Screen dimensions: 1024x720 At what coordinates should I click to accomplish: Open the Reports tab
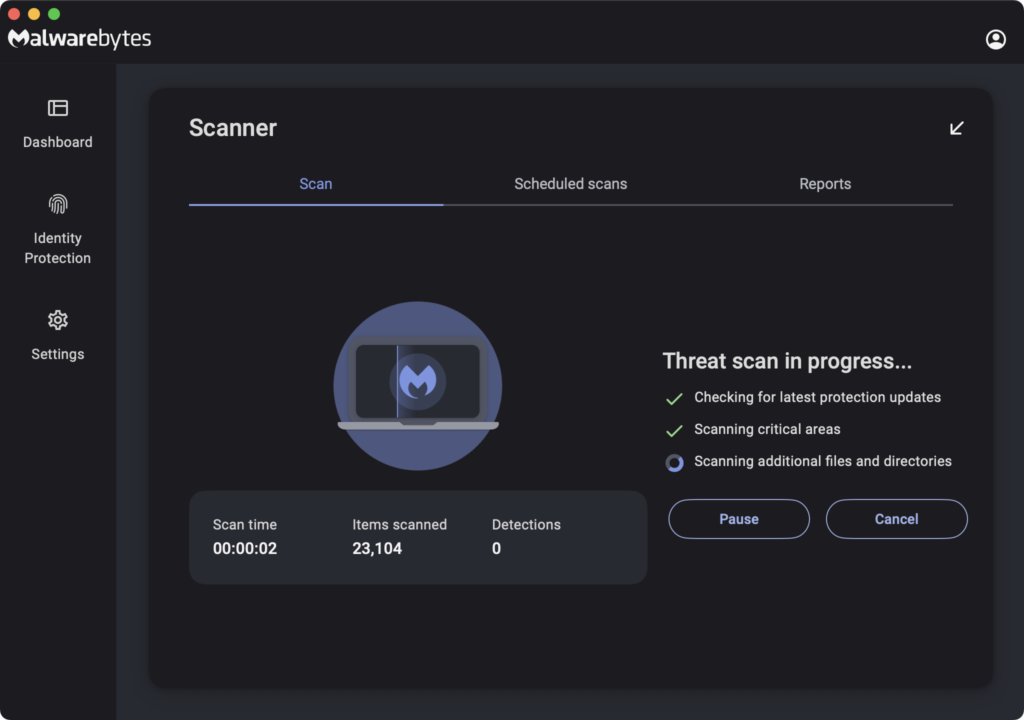pos(825,184)
